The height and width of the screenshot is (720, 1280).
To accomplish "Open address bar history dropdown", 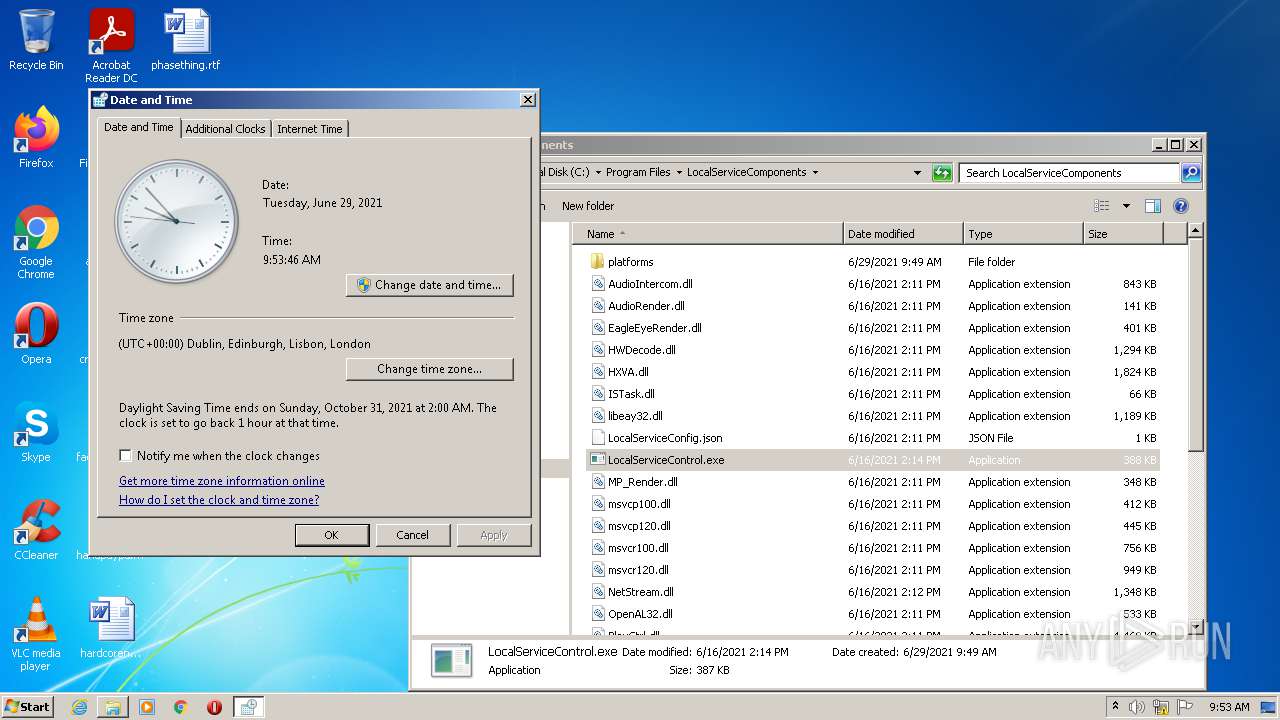I will pos(917,172).
